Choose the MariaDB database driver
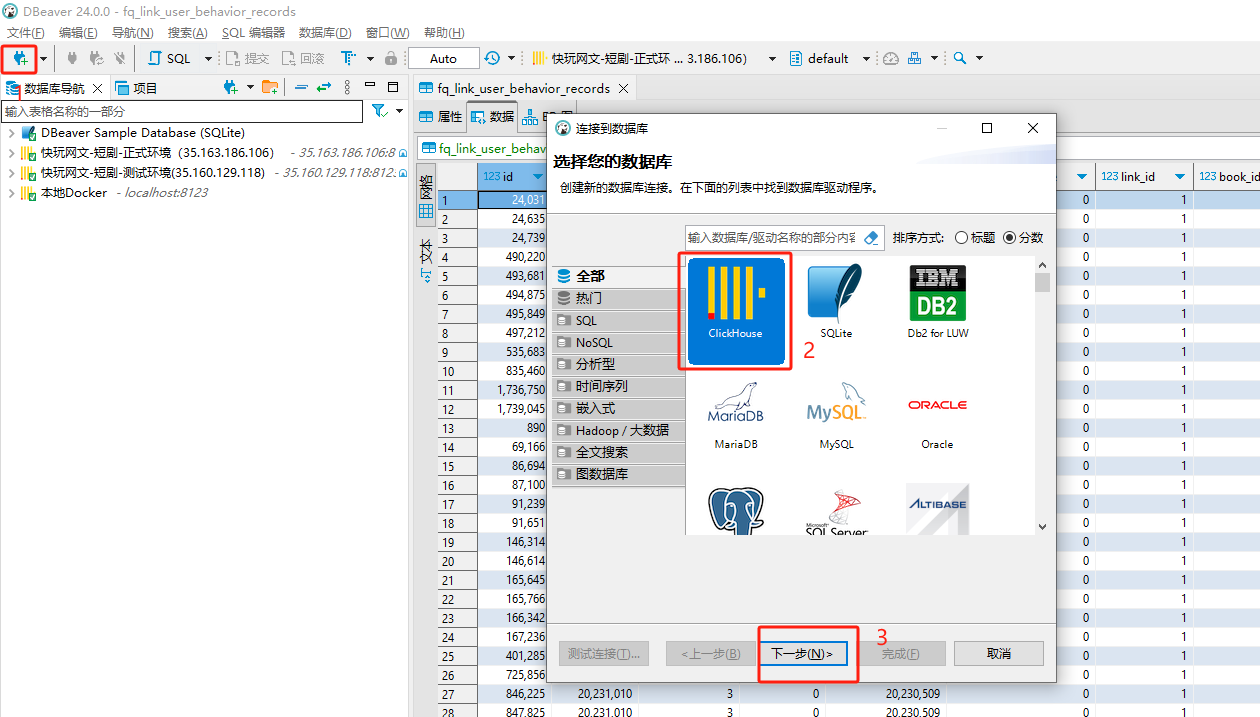Image resolution: width=1260 pixels, height=717 pixels. 735,414
